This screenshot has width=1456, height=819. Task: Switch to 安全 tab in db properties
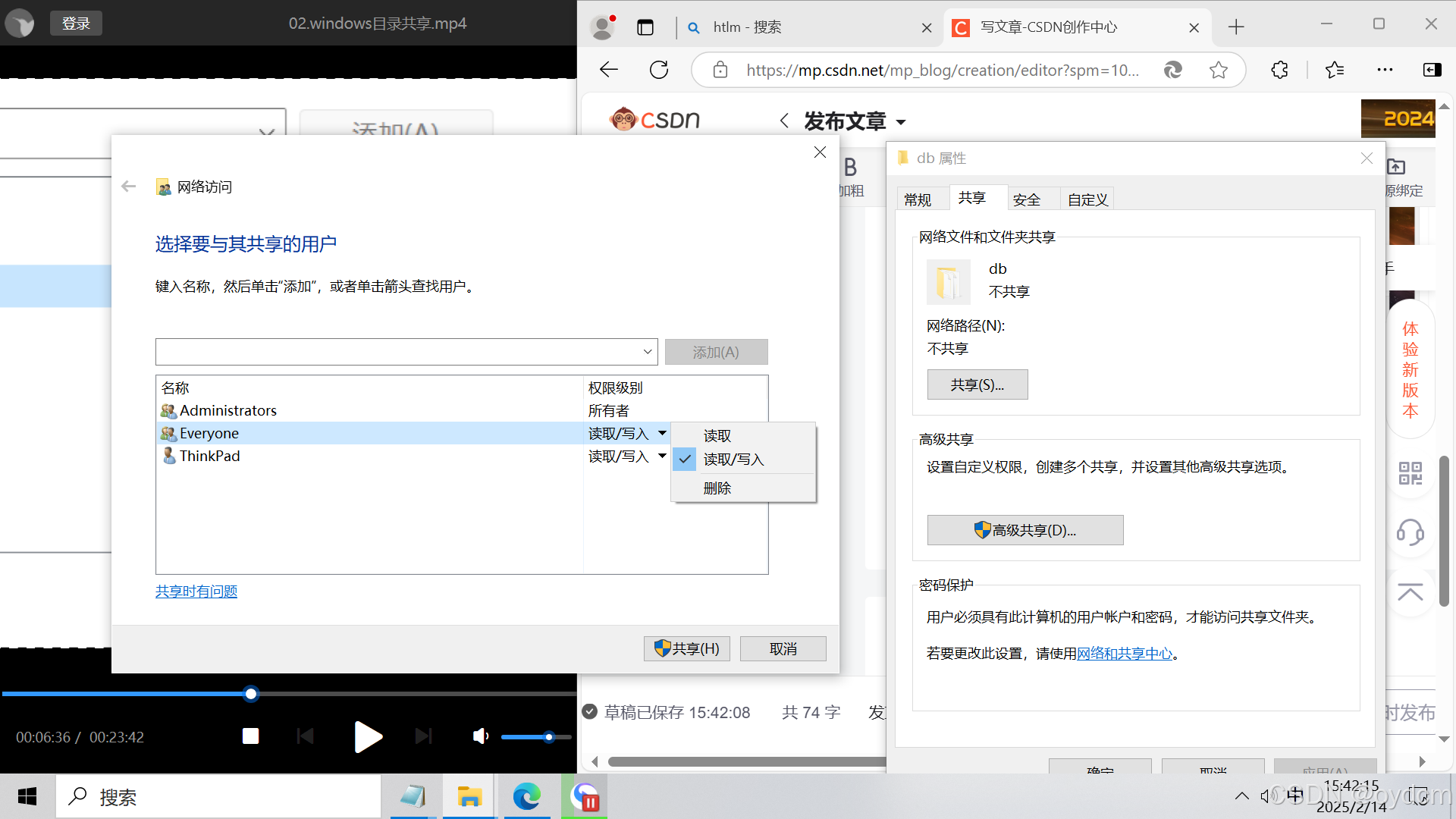pyautogui.click(x=1026, y=199)
